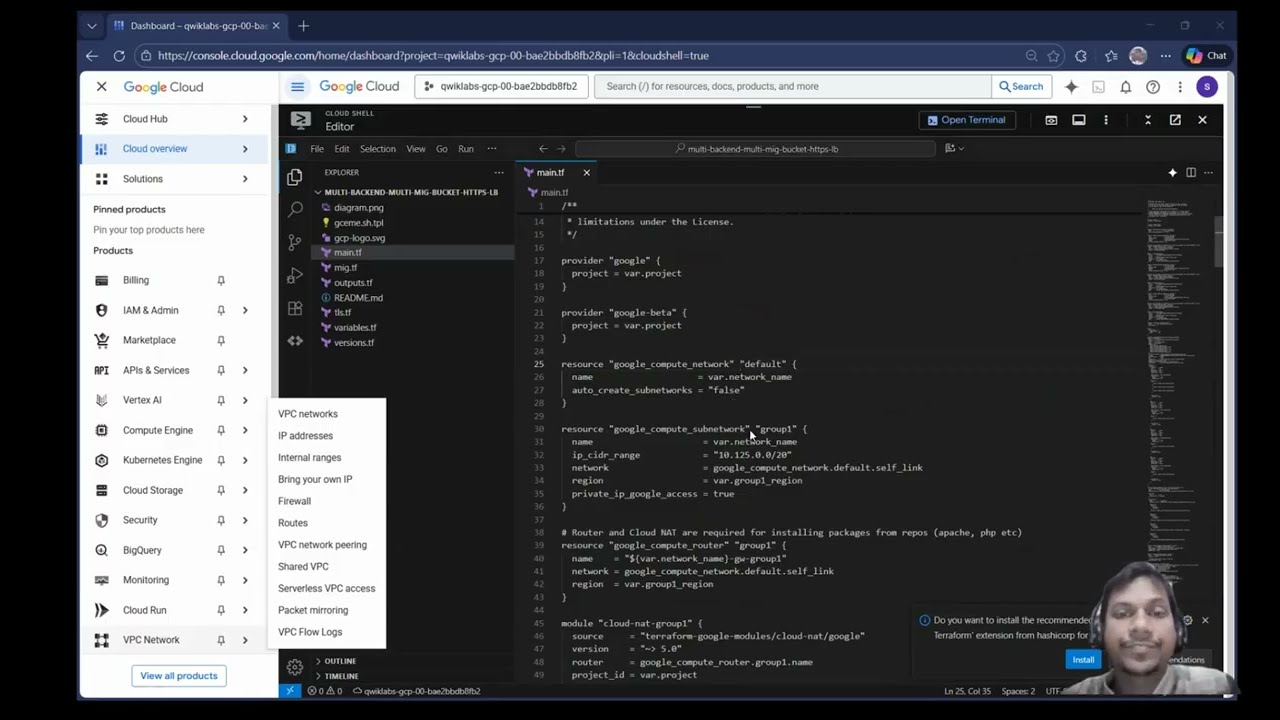Screen dimensions: 1280x720
Task: Open the Gemini sparkle icon in the Cloud header
Action: 1071,87
